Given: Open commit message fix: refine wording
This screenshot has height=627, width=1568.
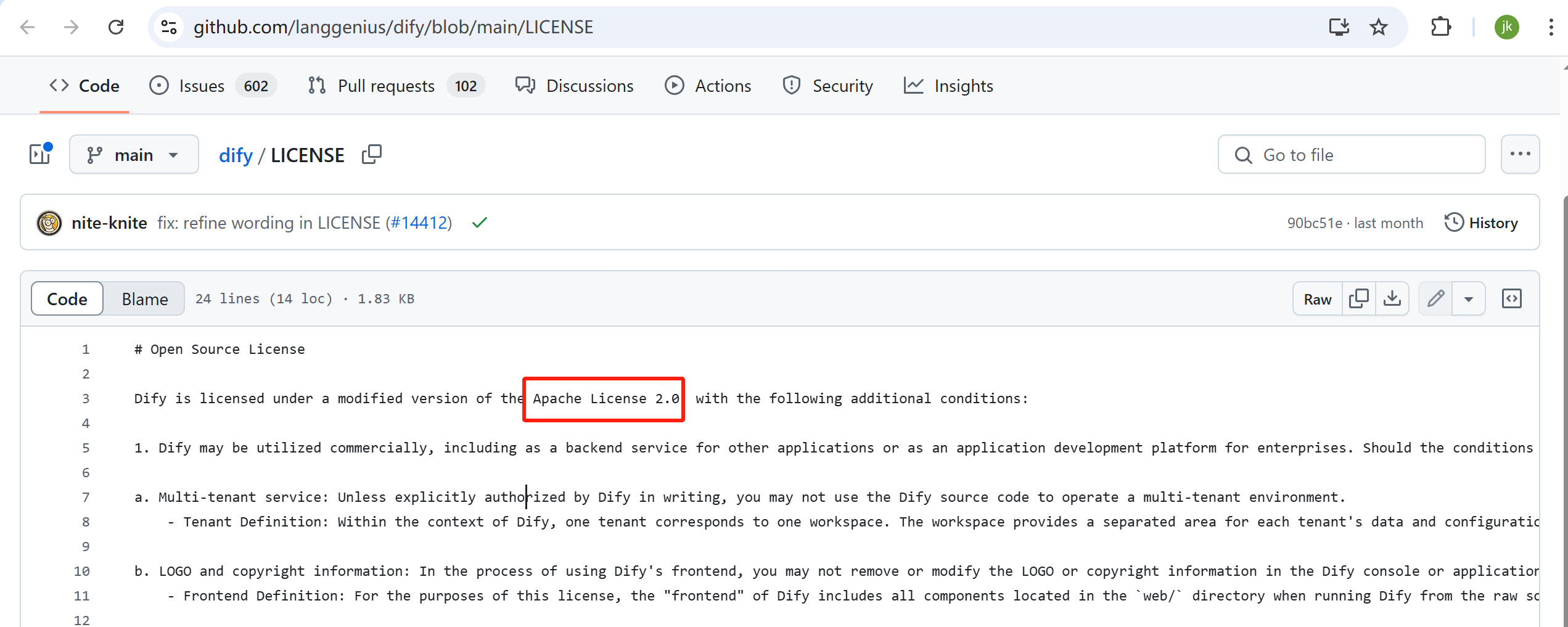Looking at the screenshot, I should pos(269,223).
